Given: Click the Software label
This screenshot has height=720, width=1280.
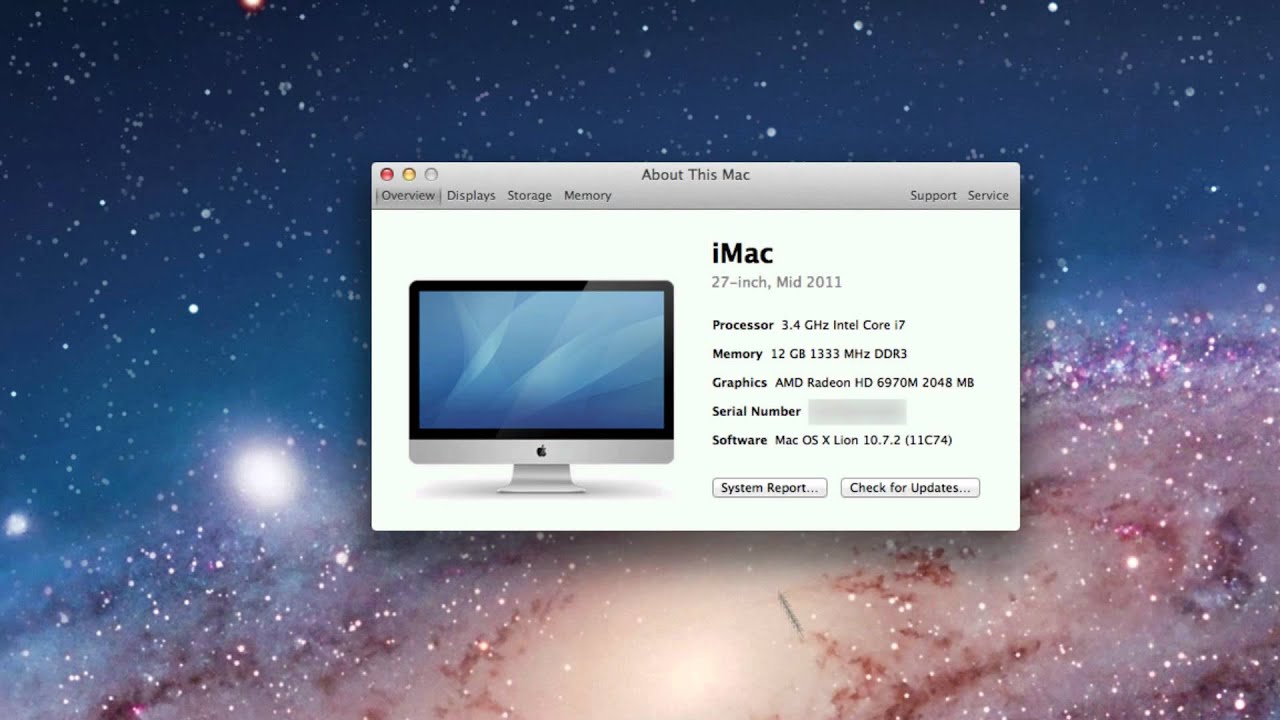Looking at the screenshot, I should pyautogui.click(x=740, y=440).
